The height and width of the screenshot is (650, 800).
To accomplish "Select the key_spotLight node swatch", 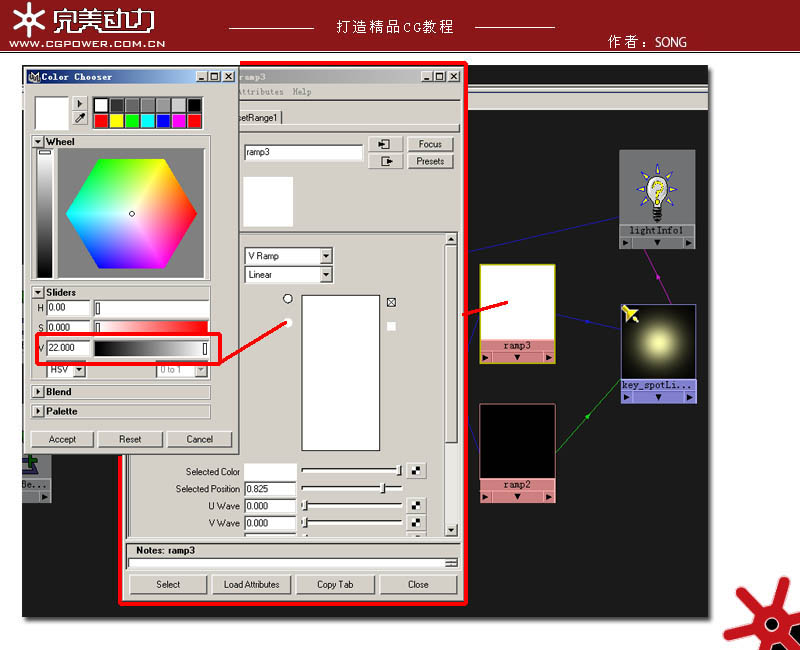I will (658, 342).
